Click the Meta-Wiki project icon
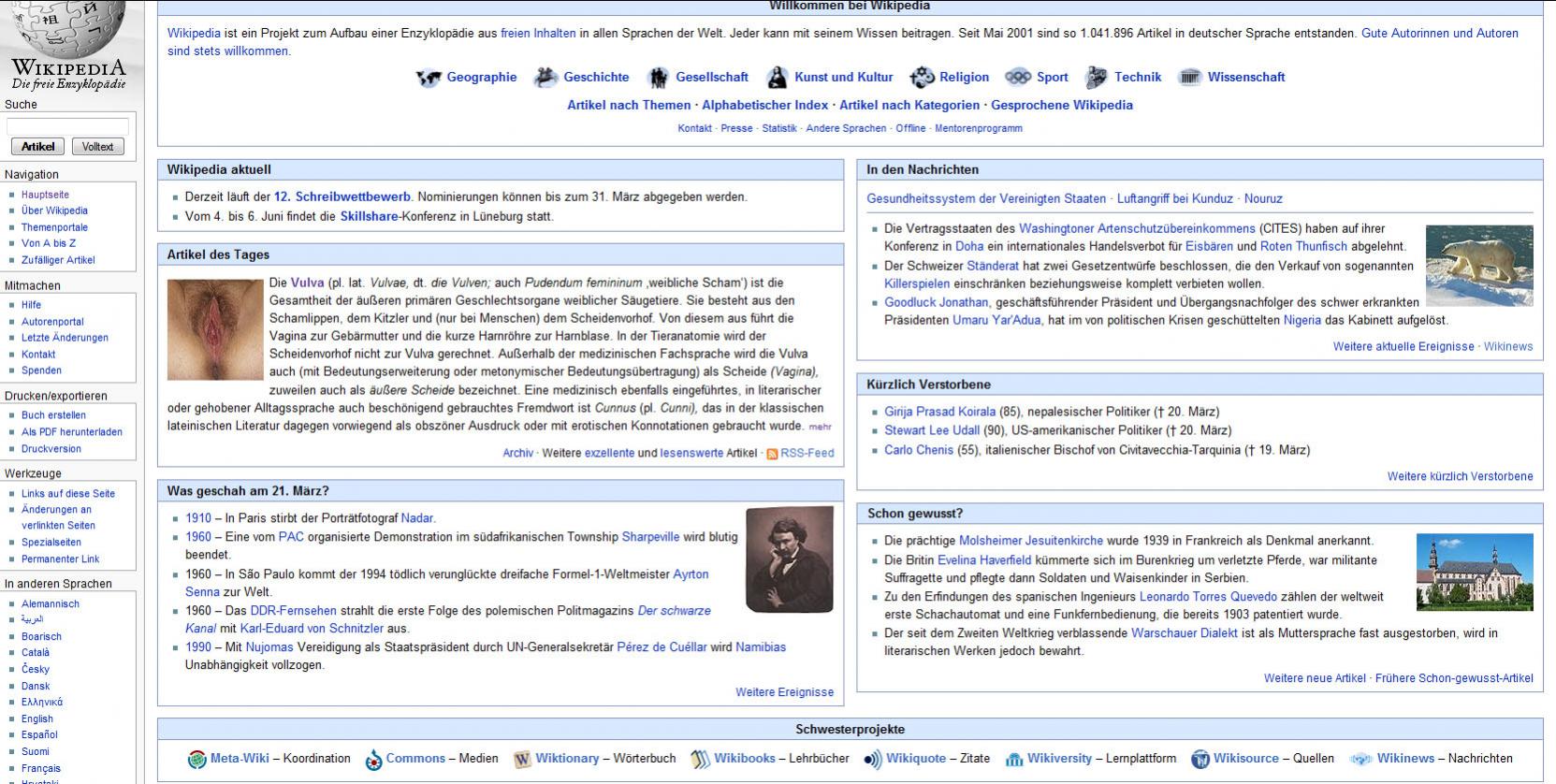 click(x=196, y=760)
